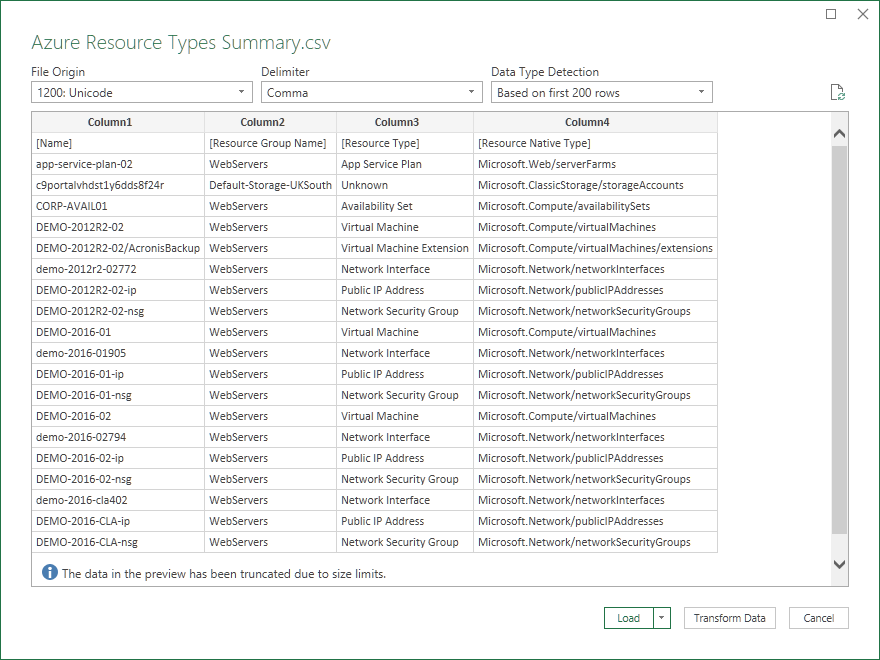The width and height of the screenshot is (880, 660).
Task: Click Microsoft.Network/publicIPAddresses in DEMO-2012R2-02-ip row
Action: [x=595, y=290]
